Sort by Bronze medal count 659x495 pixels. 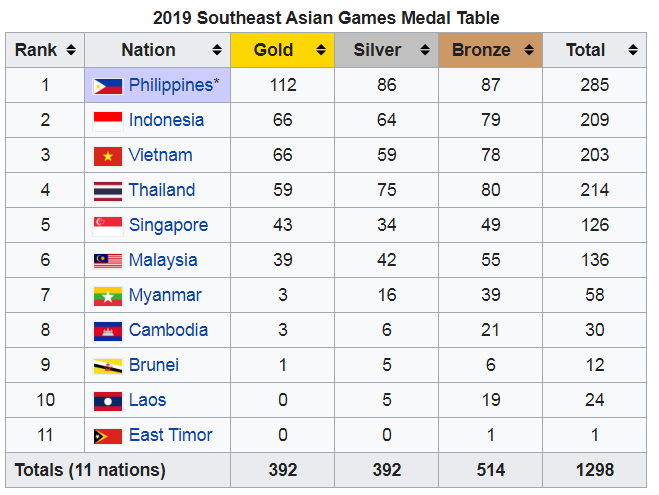click(529, 50)
